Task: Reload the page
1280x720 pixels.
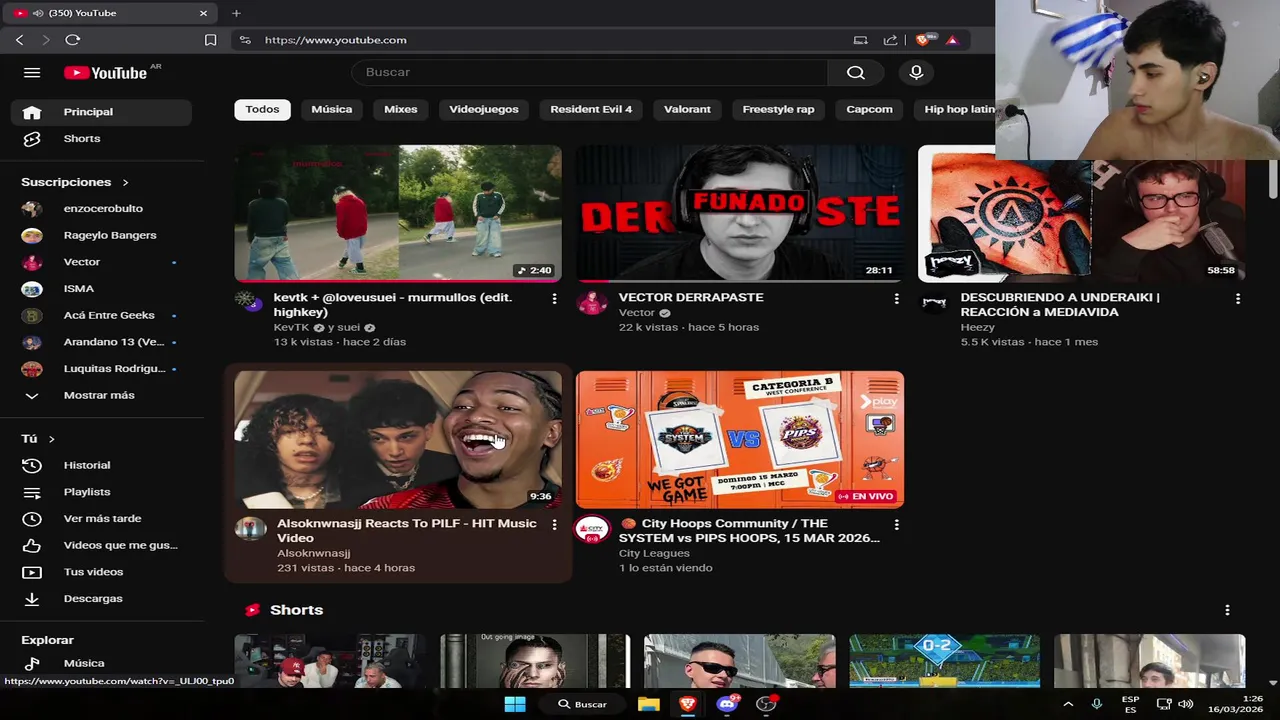Action: coord(72,40)
